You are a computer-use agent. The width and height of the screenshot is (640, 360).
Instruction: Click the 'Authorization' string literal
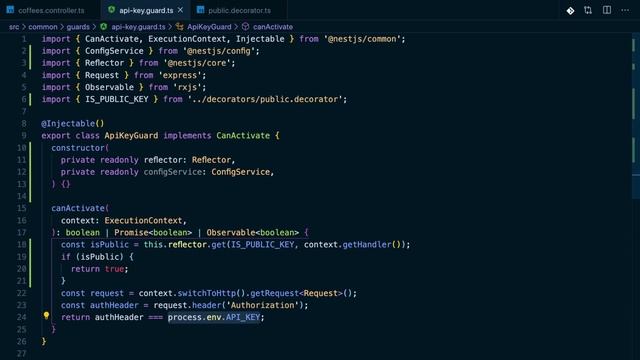262,305
